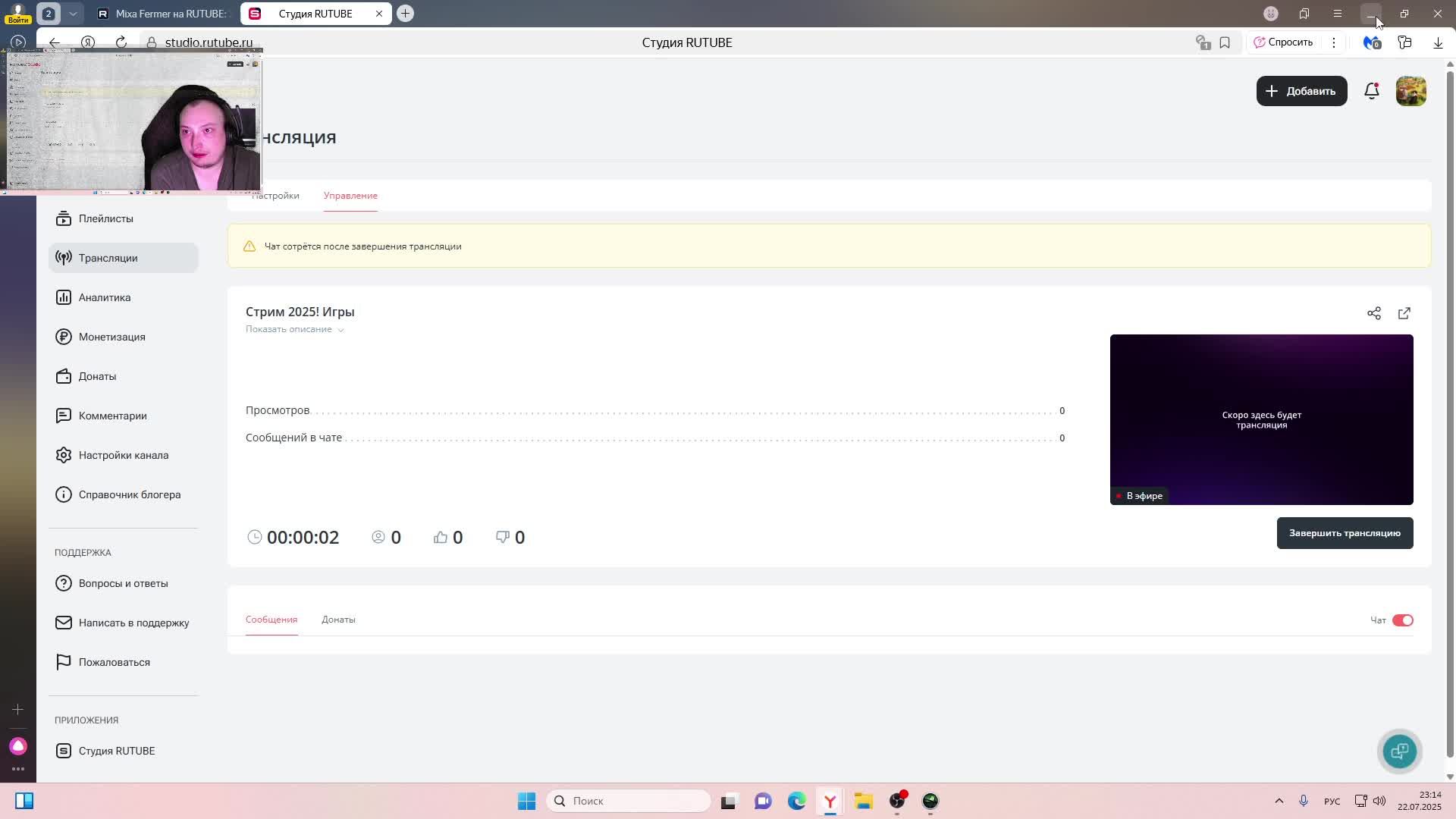Click the stream preview thumbnail

click(1260, 419)
